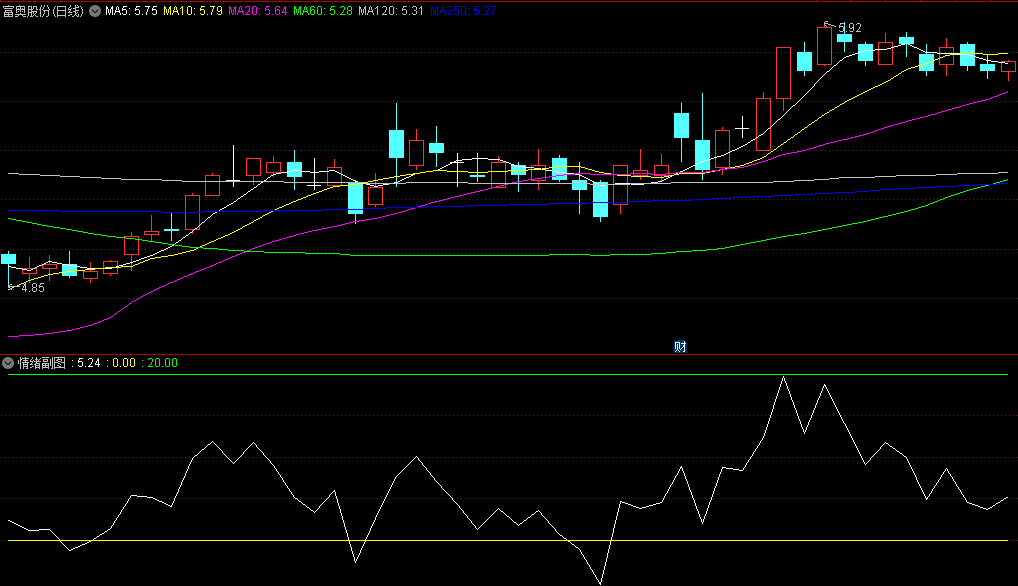The width and height of the screenshot is (1018, 586).
Task: Click the lowest trough of the sentiment line
Action: click(601, 582)
